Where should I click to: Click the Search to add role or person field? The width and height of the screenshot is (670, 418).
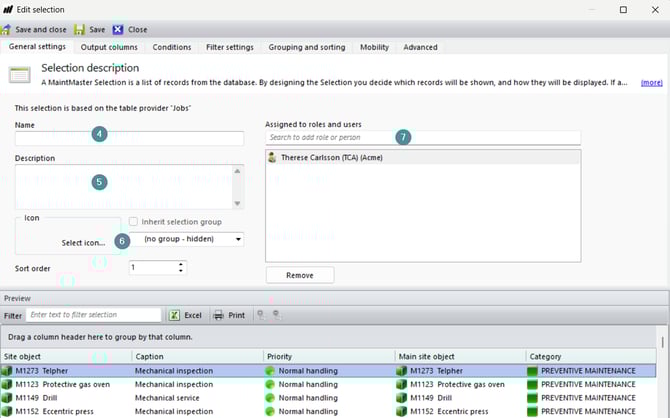click(423, 137)
